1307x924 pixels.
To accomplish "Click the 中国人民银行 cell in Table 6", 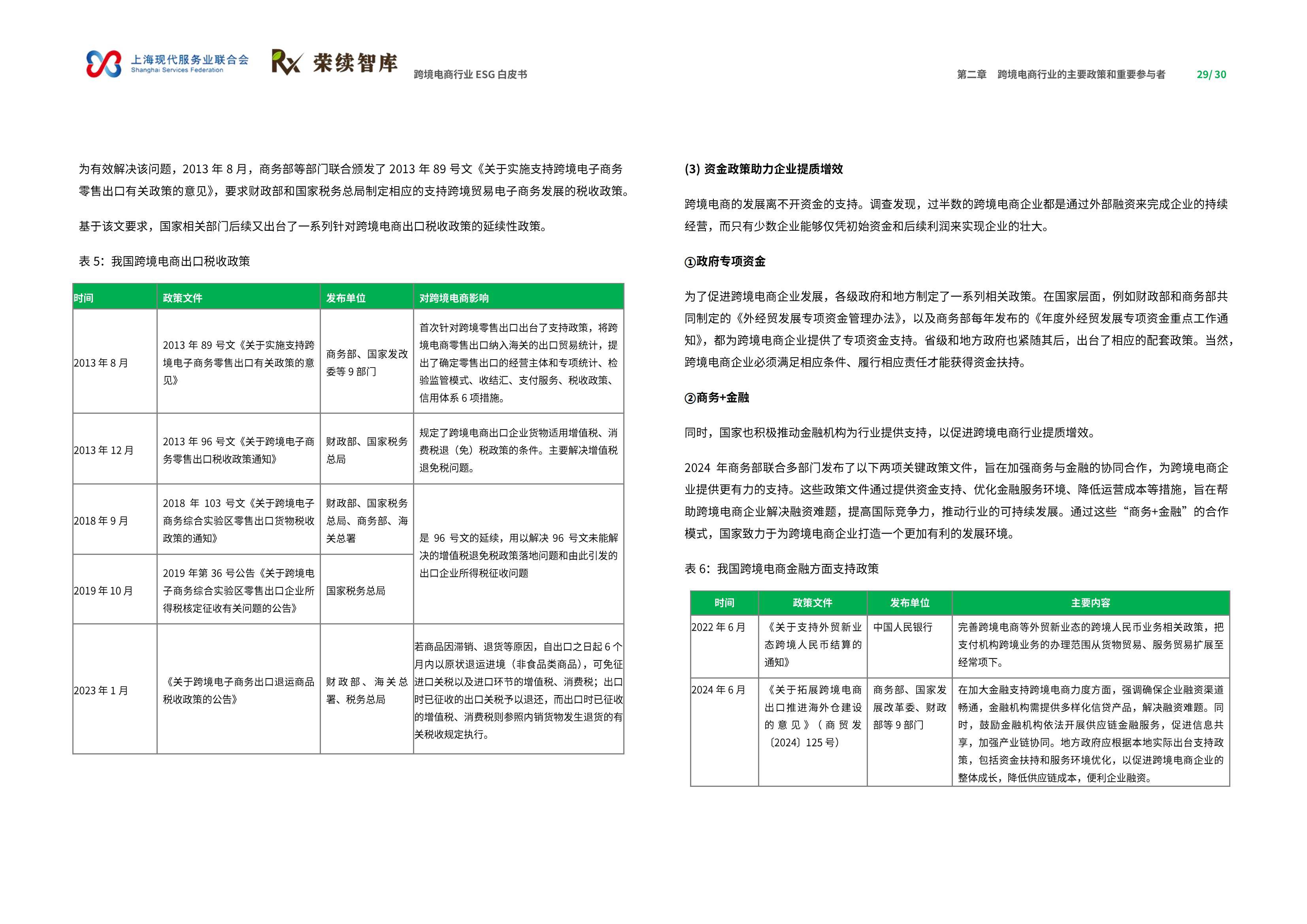I will [x=909, y=646].
